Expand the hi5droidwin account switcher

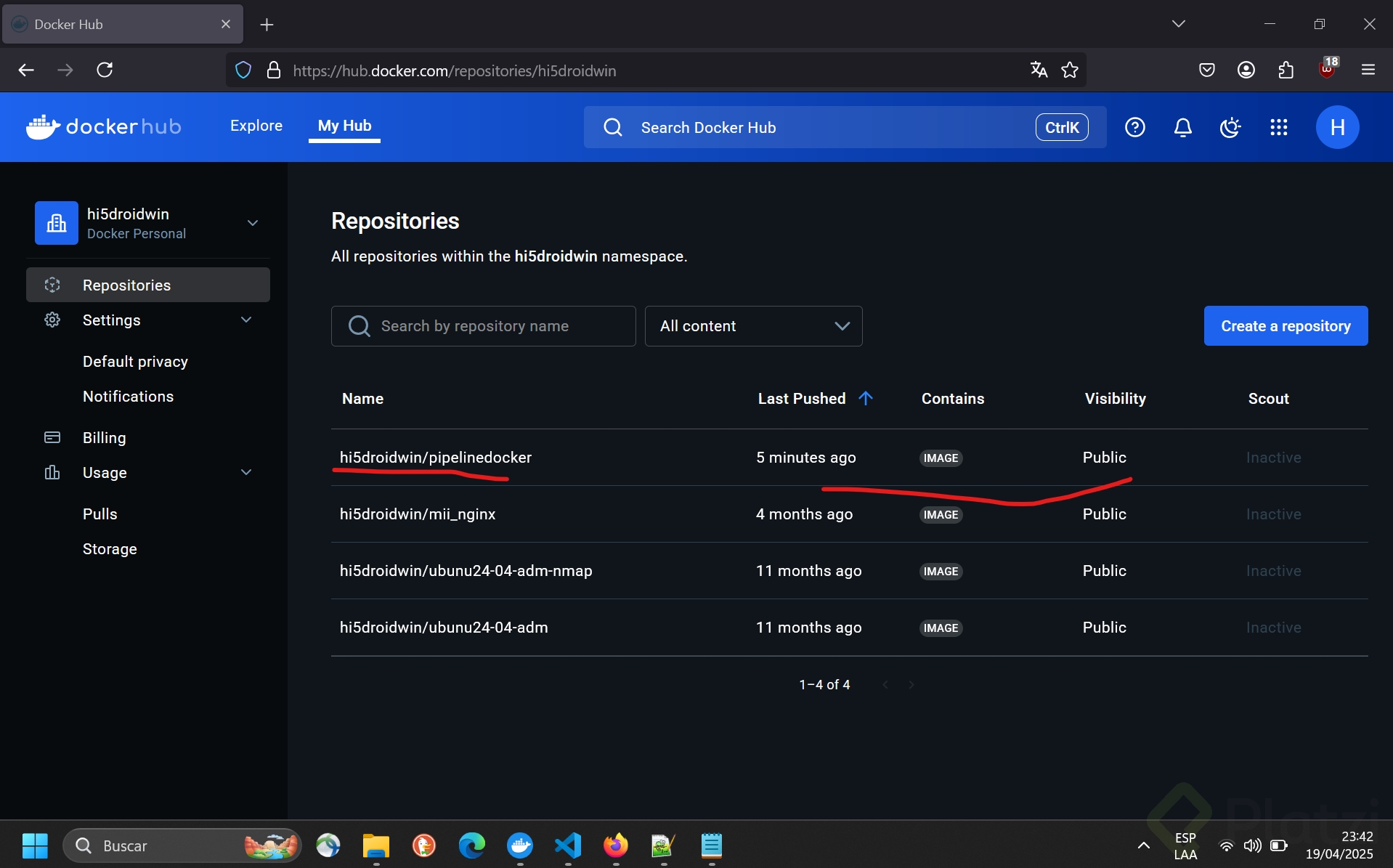point(253,223)
